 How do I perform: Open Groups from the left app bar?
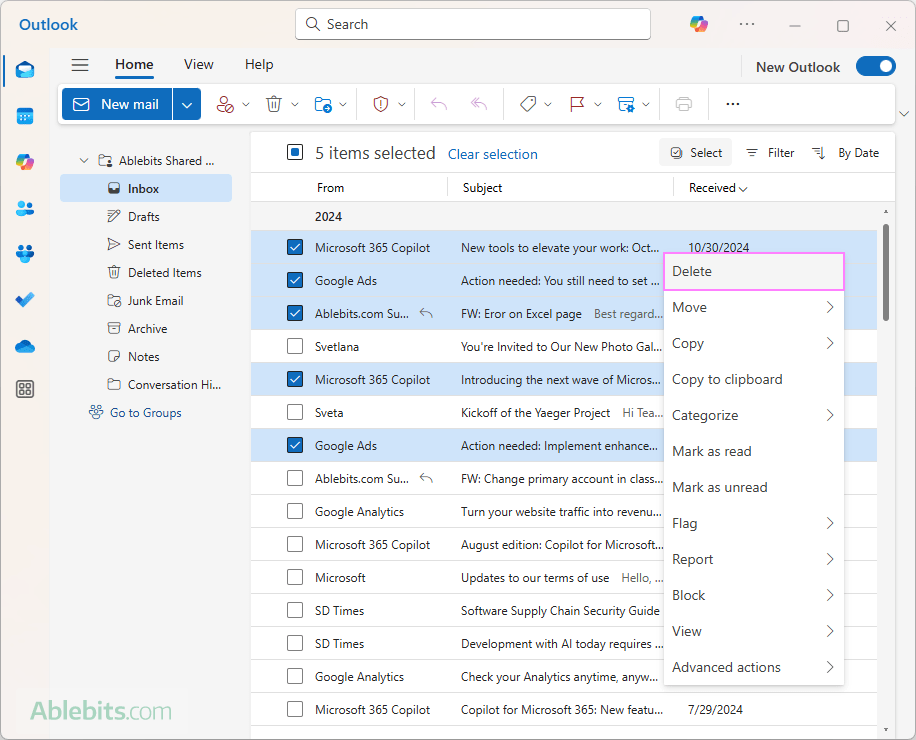25,254
